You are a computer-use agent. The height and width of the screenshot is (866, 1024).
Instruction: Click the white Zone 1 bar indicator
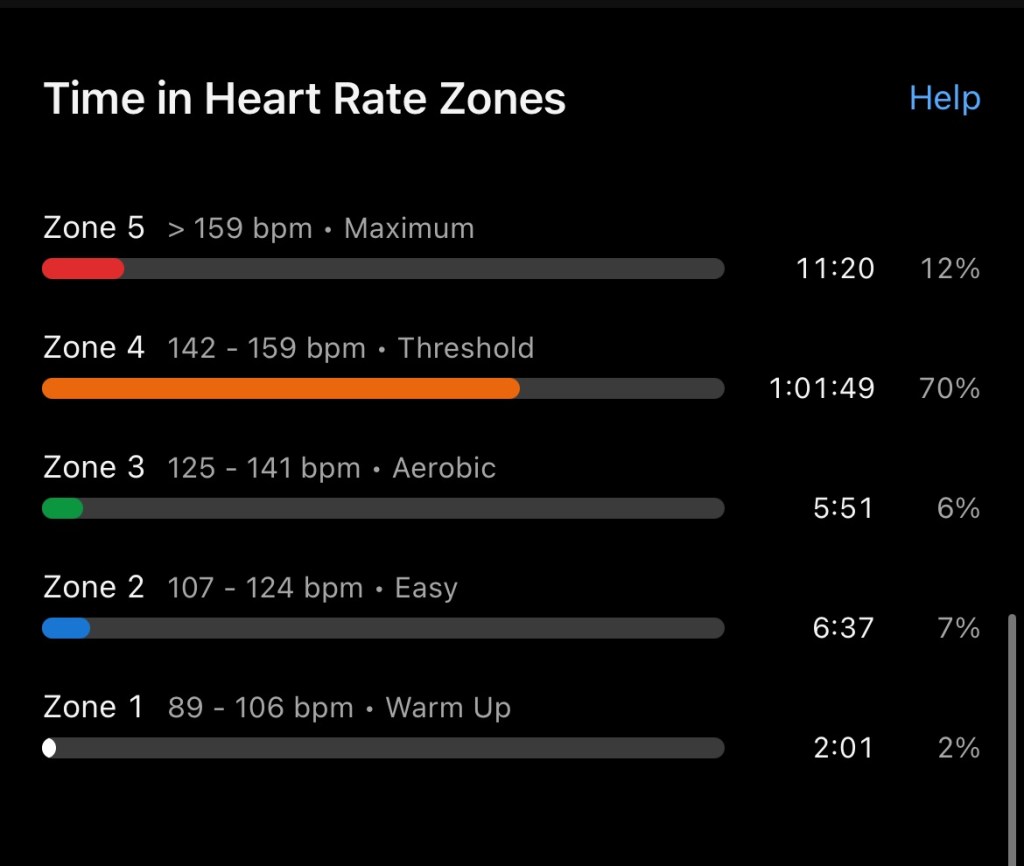49,748
